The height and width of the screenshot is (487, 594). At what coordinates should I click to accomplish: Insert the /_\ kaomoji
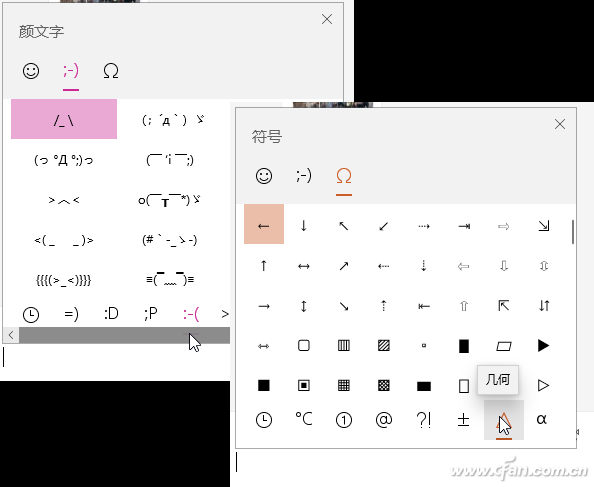(x=64, y=119)
